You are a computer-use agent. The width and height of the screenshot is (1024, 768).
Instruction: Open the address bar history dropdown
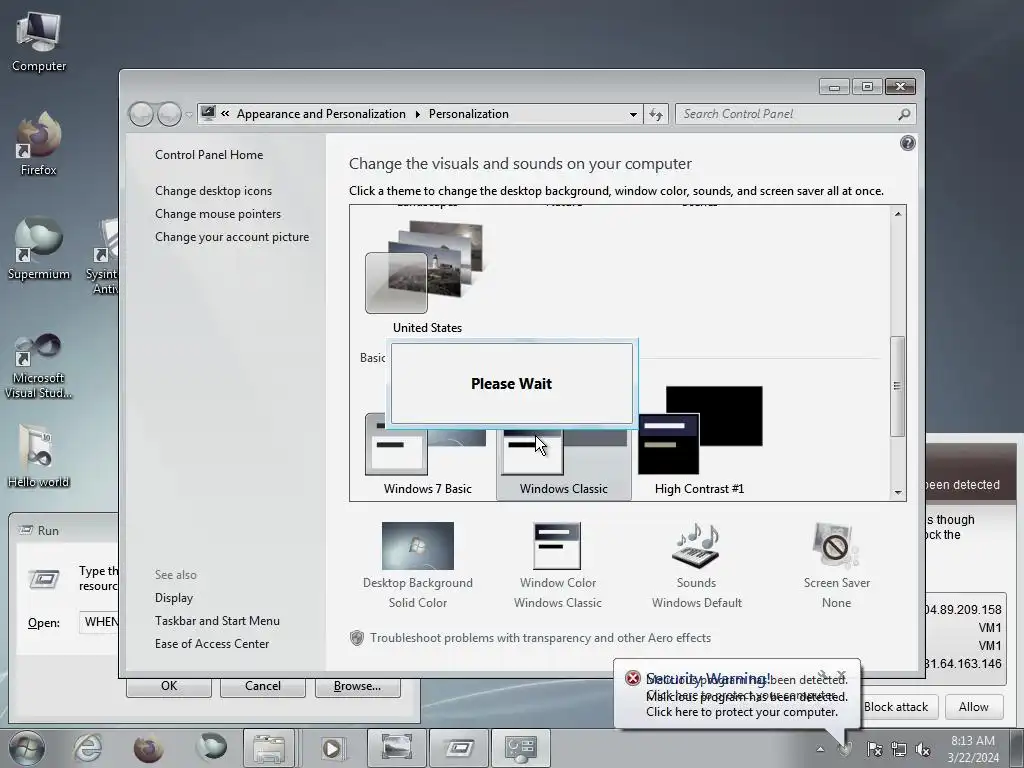coord(633,114)
